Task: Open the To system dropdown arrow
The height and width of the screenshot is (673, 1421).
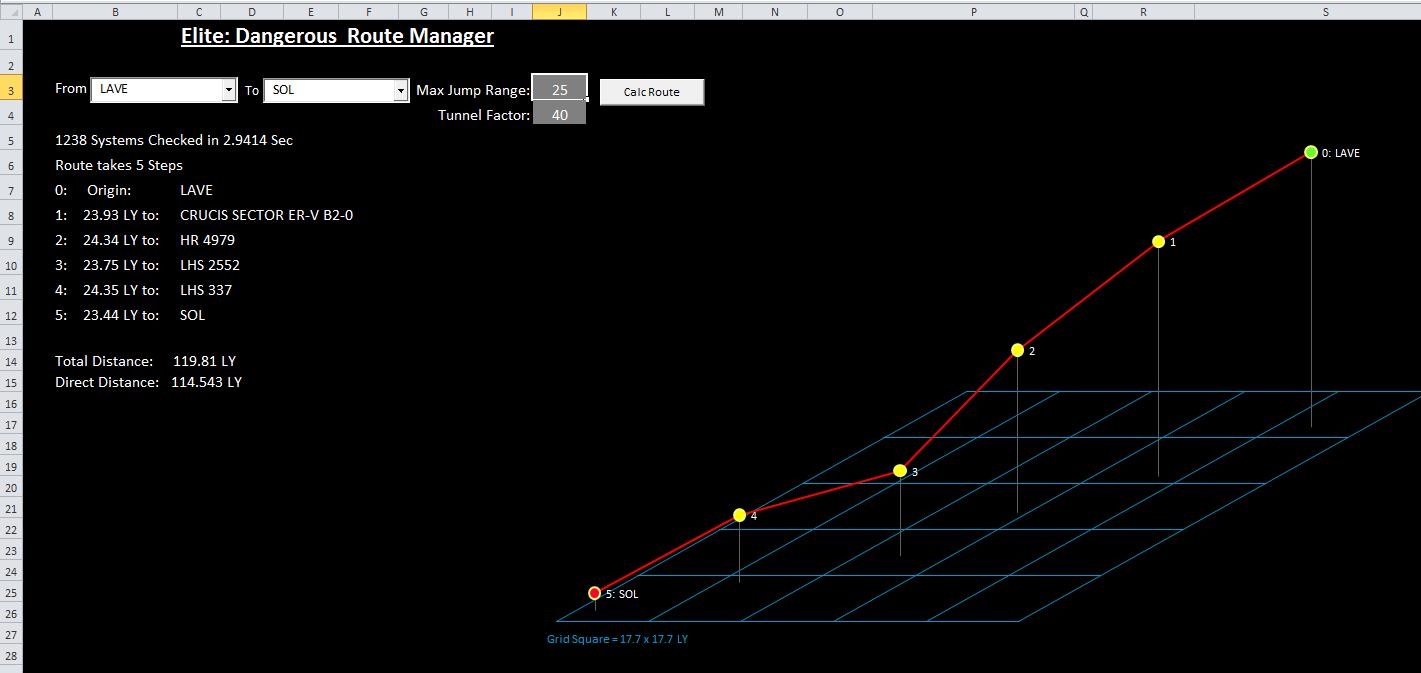Action: pos(401,90)
